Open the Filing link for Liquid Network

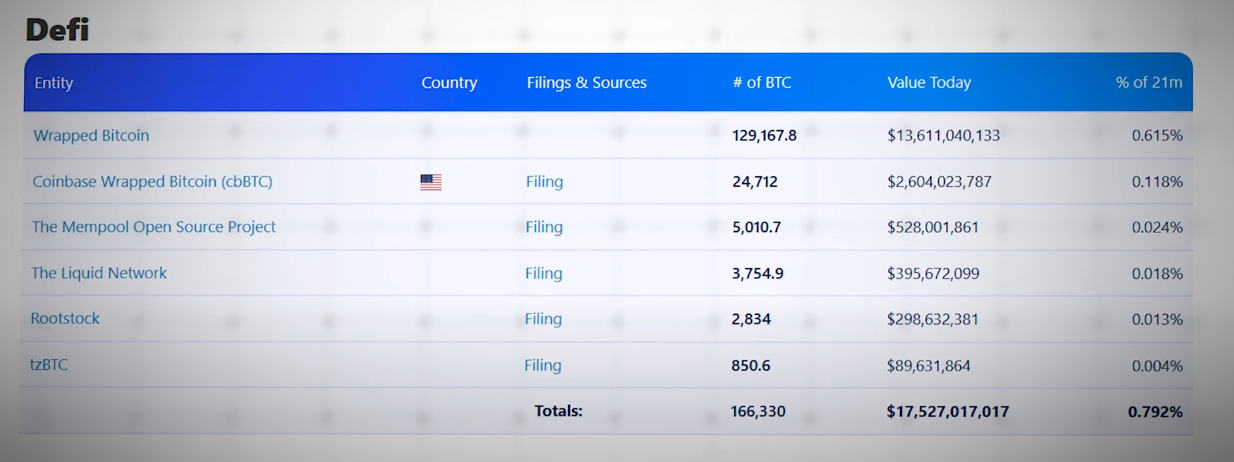tap(544, 273)
